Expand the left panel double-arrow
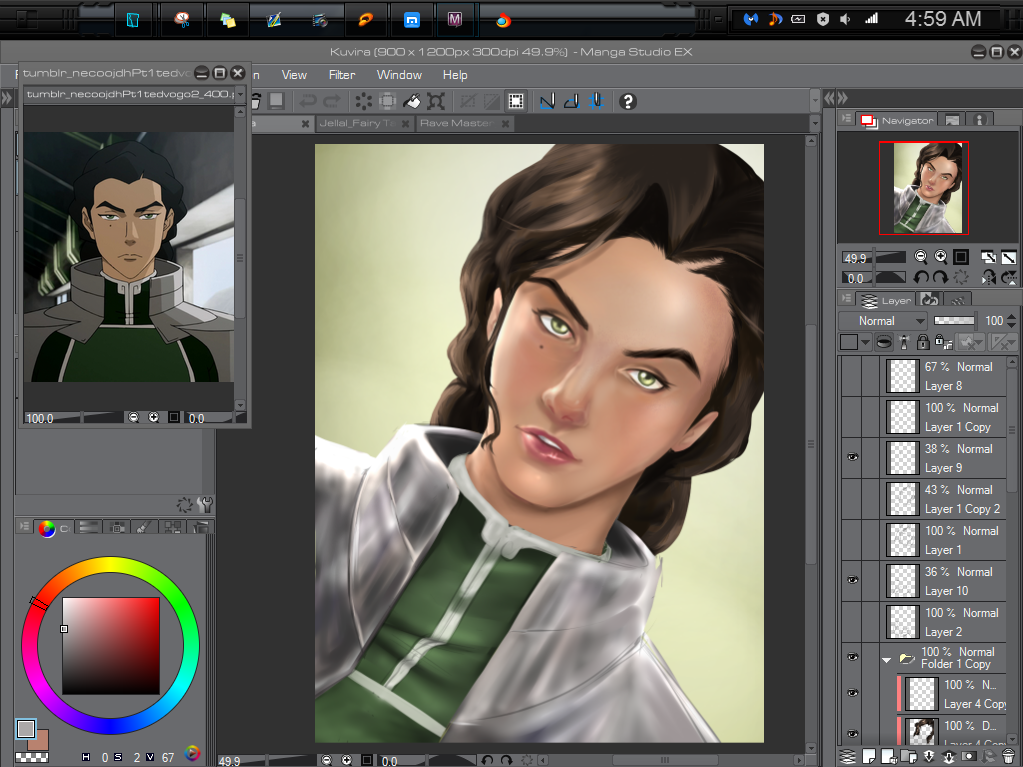Screen dimensions: 1023x767 click(7, 98)
